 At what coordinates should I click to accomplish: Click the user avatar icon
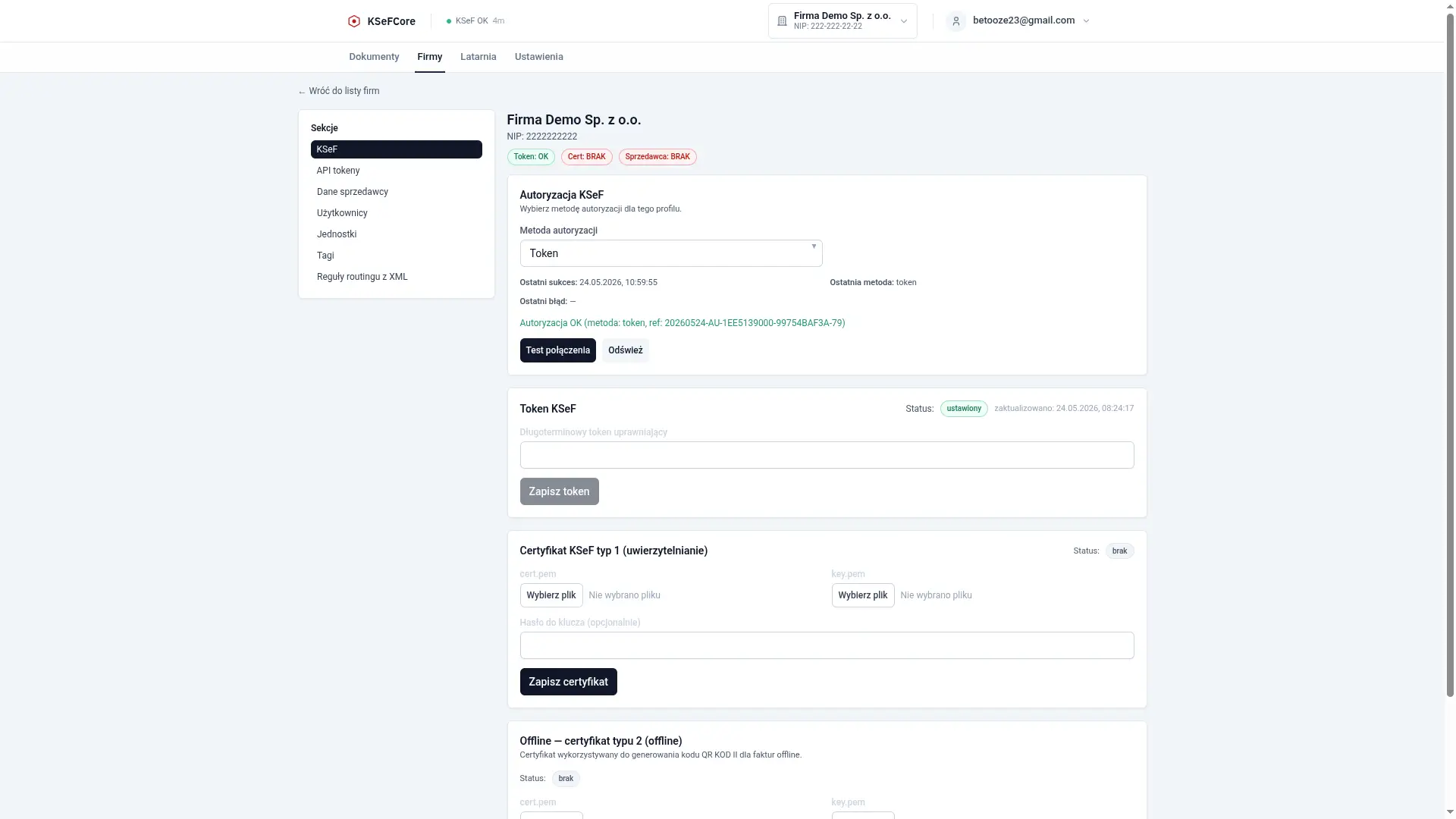(955, 21)
